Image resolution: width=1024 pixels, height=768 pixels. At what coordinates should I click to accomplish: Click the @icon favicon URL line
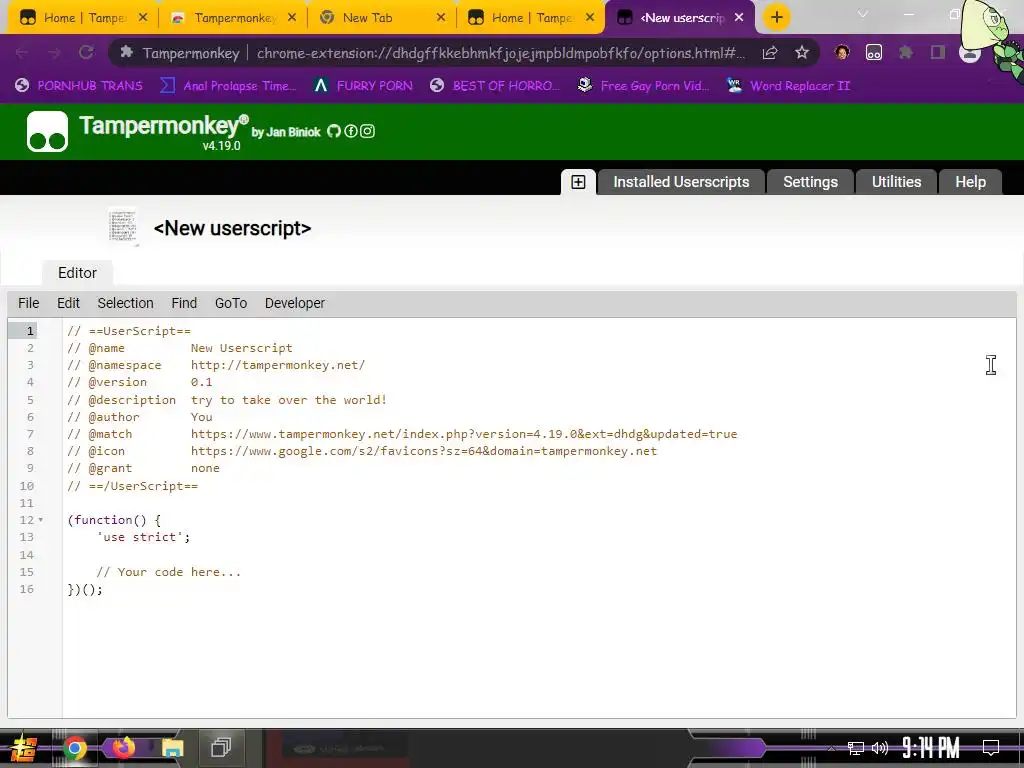pos(362,451)
